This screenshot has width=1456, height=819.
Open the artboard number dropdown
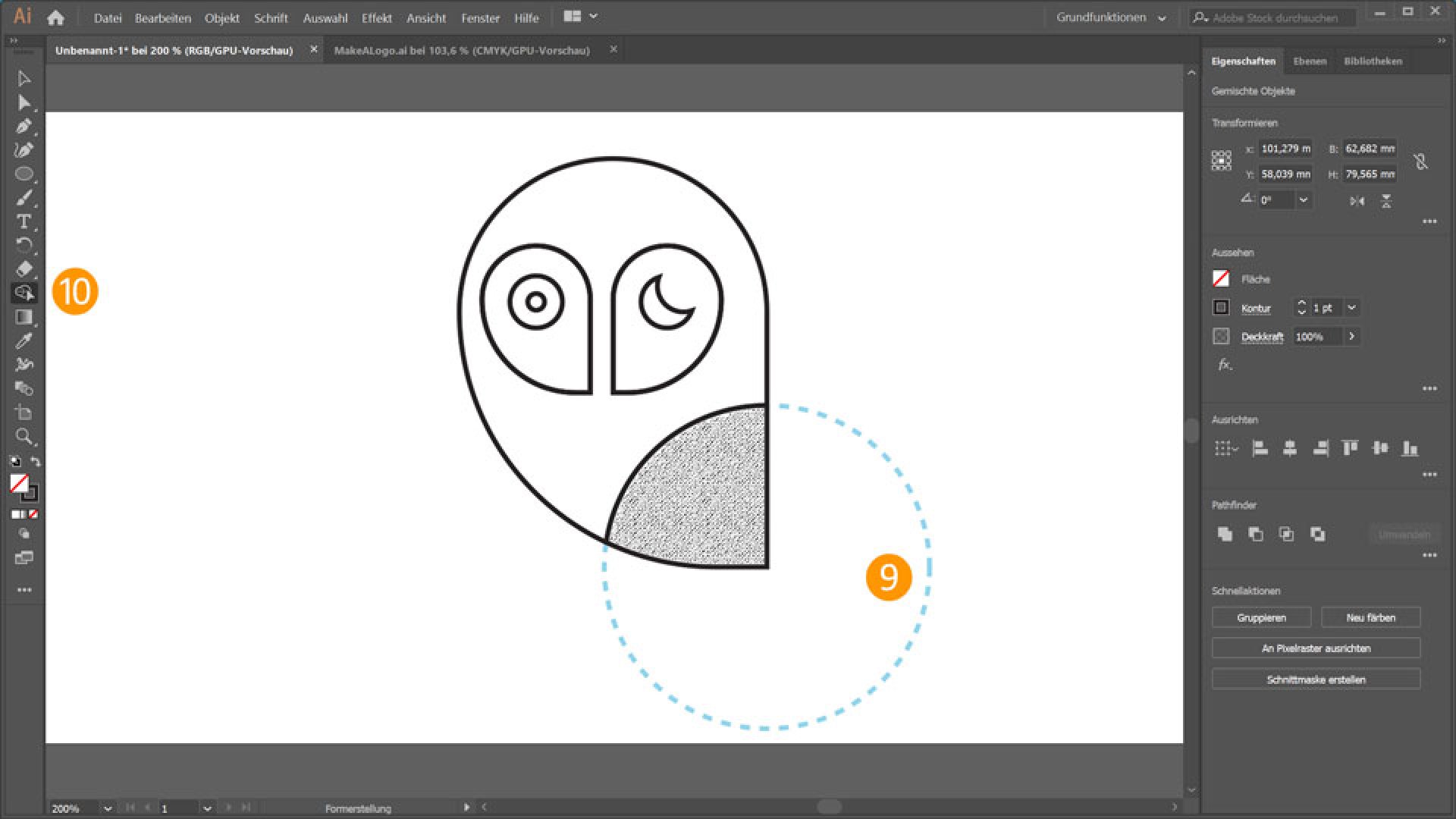coord(207,808)
